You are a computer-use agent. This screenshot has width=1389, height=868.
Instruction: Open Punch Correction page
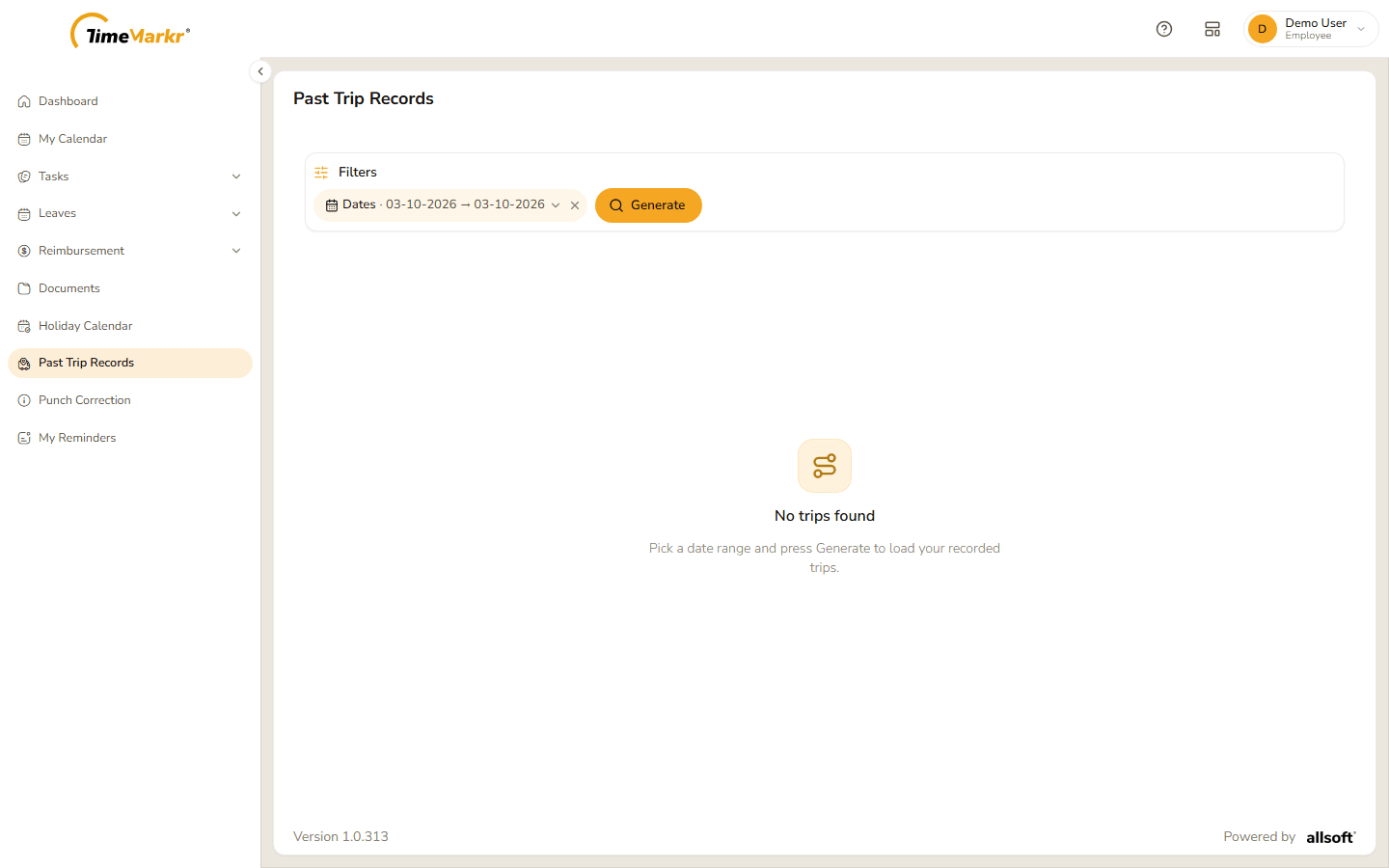click(130, 400)
